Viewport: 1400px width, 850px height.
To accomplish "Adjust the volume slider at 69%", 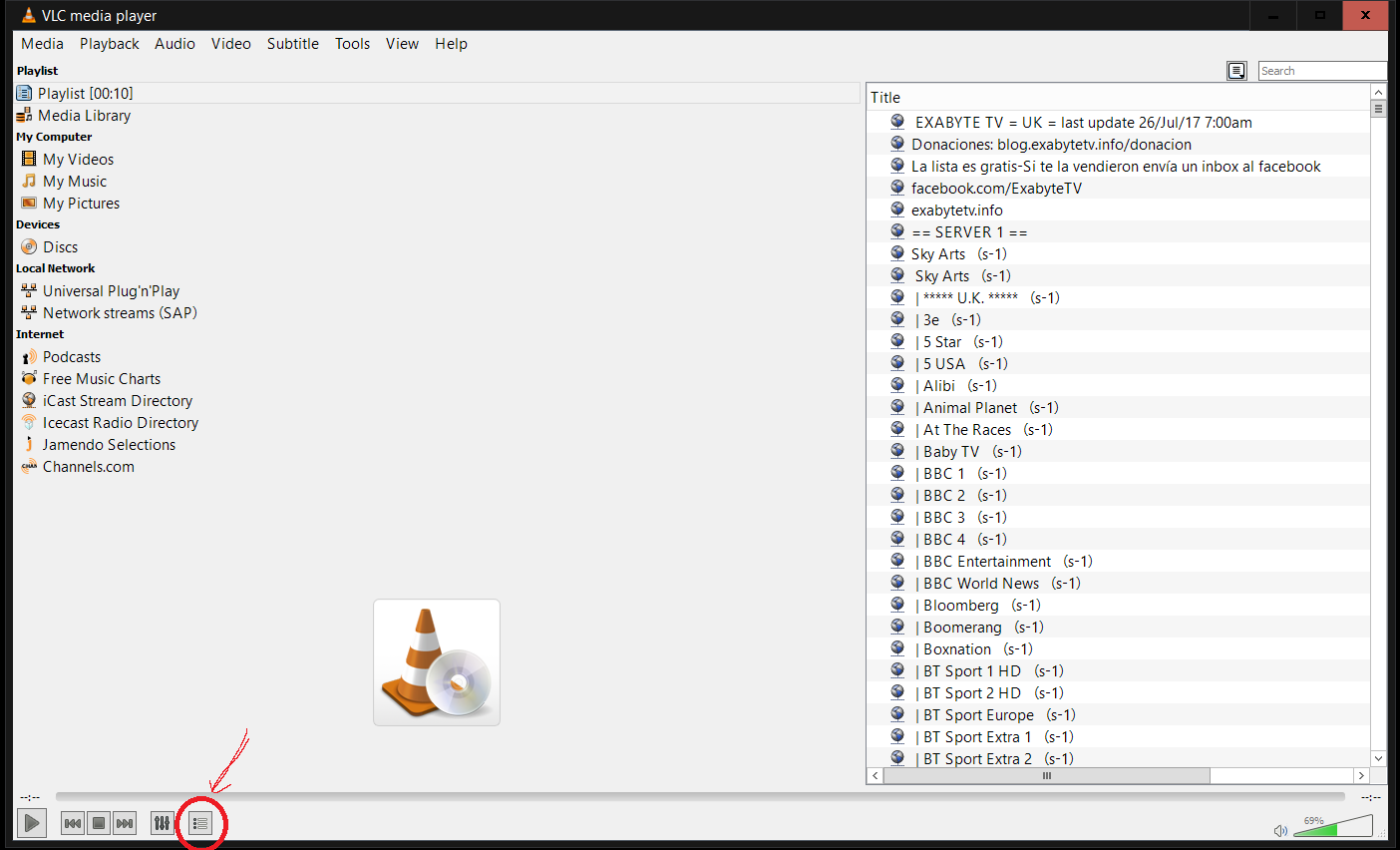I will click(1333, 825).
